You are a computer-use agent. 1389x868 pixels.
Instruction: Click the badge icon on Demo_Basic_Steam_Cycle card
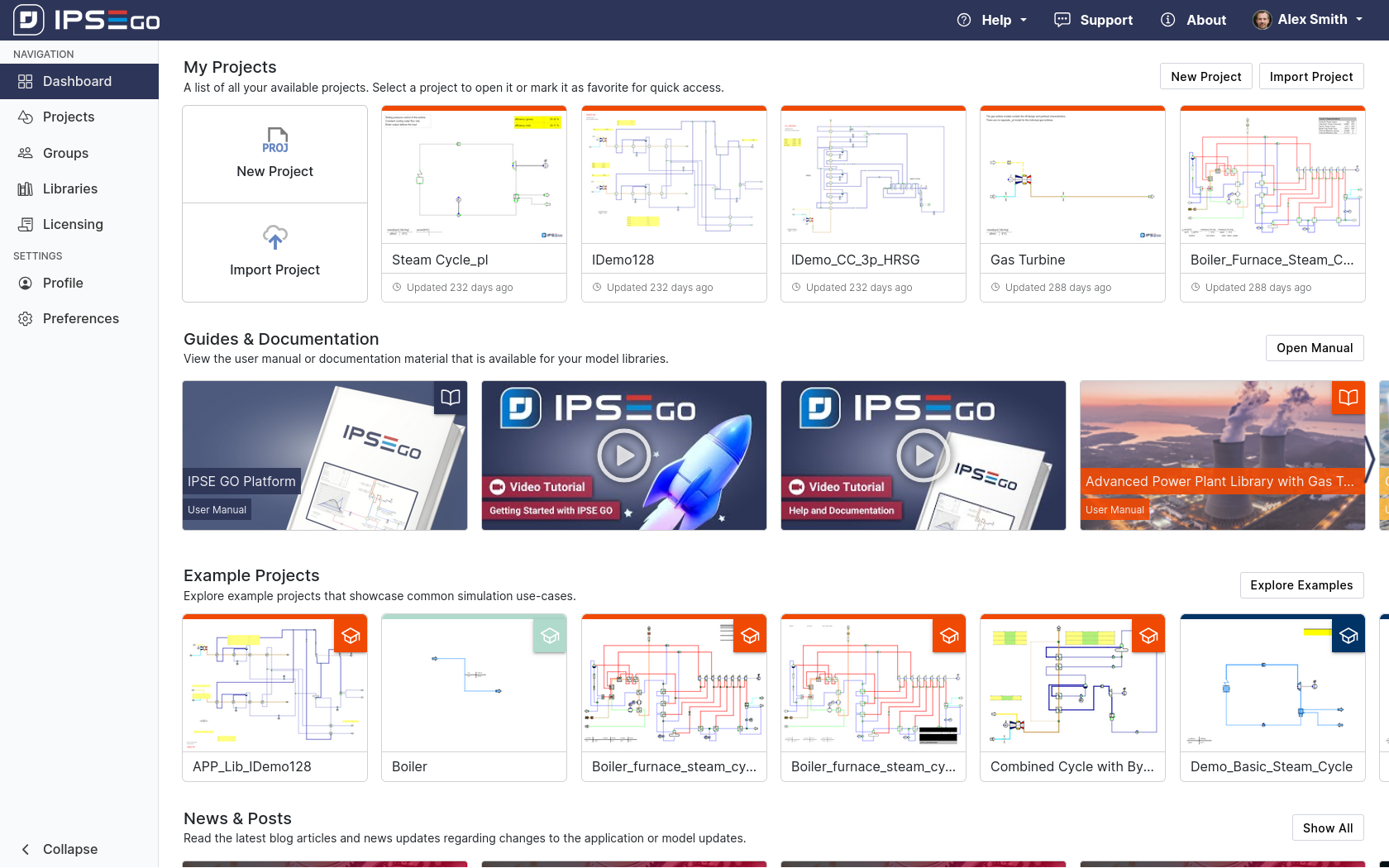[1348, 636]
